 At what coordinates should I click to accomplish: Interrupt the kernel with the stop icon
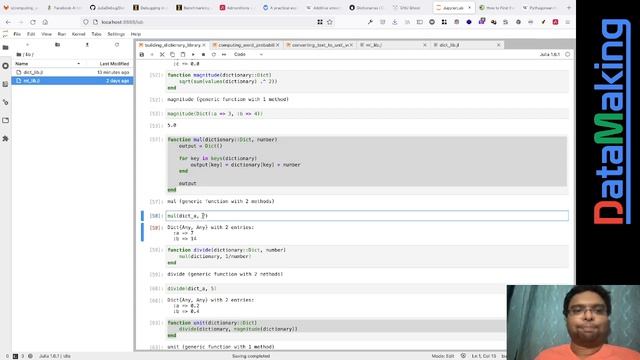coord(203,54)
